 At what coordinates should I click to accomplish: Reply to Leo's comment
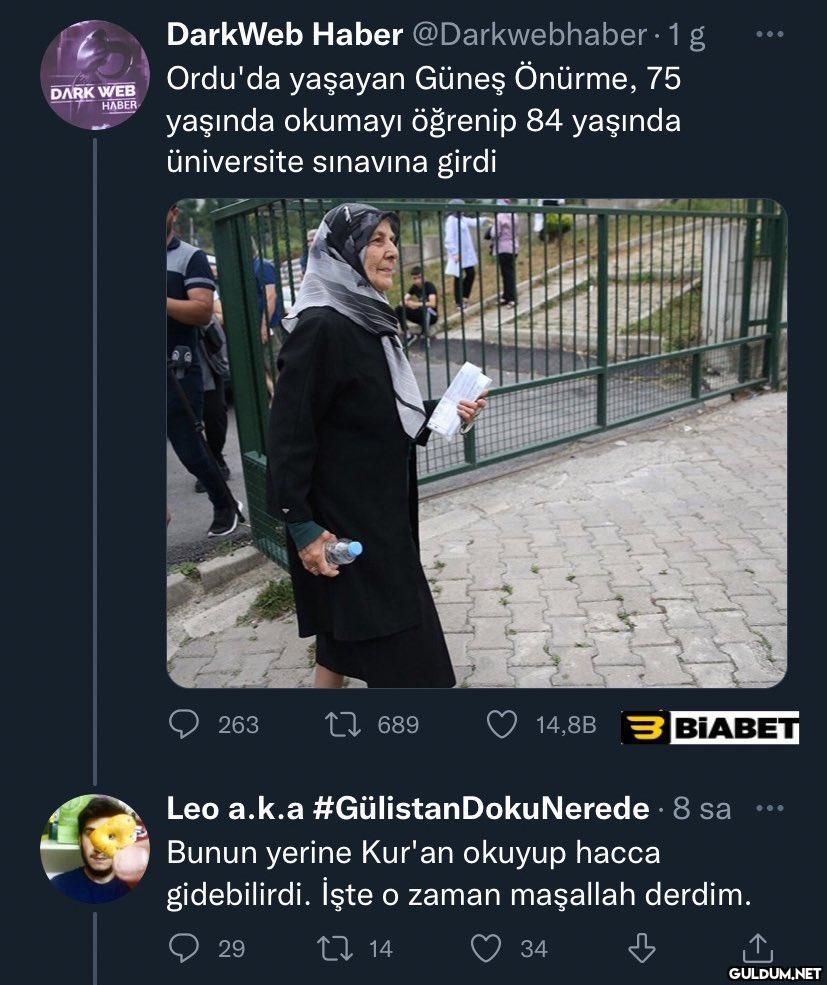(183, 948)
